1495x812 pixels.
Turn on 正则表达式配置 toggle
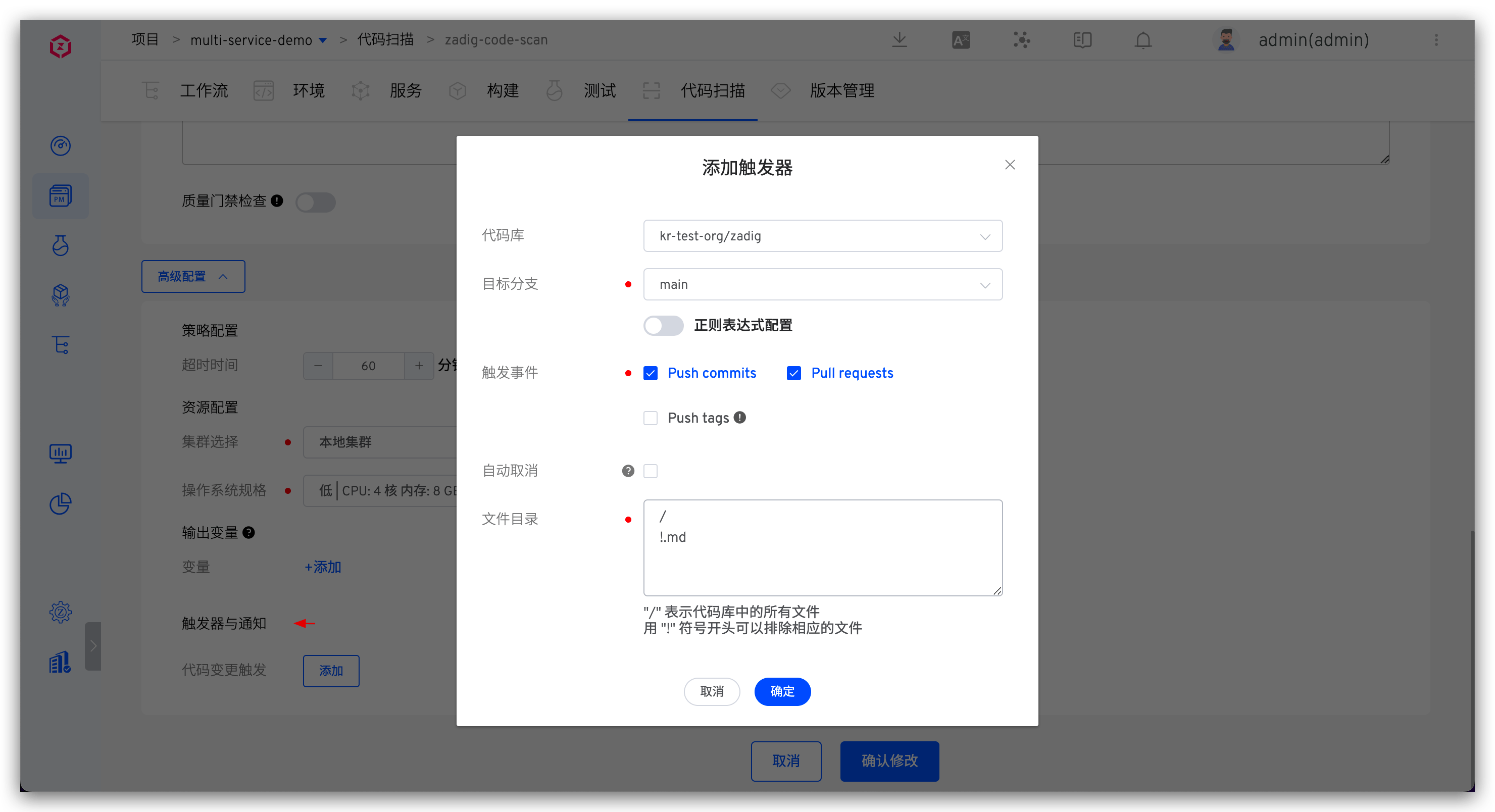(663, 325)
